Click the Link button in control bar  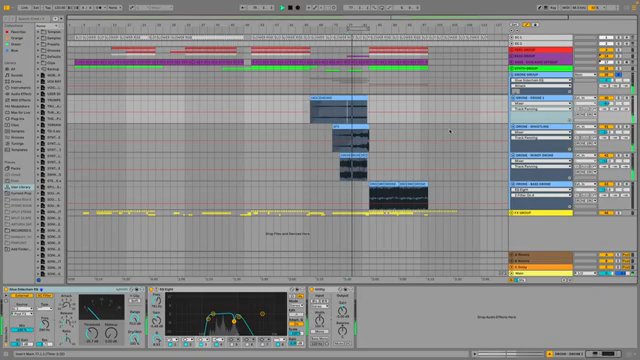(x=24, y=8)
